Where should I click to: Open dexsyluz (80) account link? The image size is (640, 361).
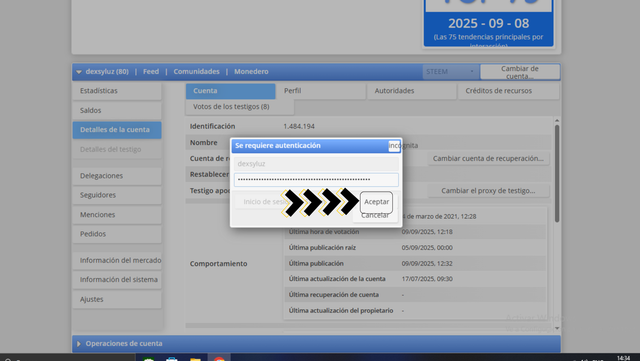pos(107,71)
